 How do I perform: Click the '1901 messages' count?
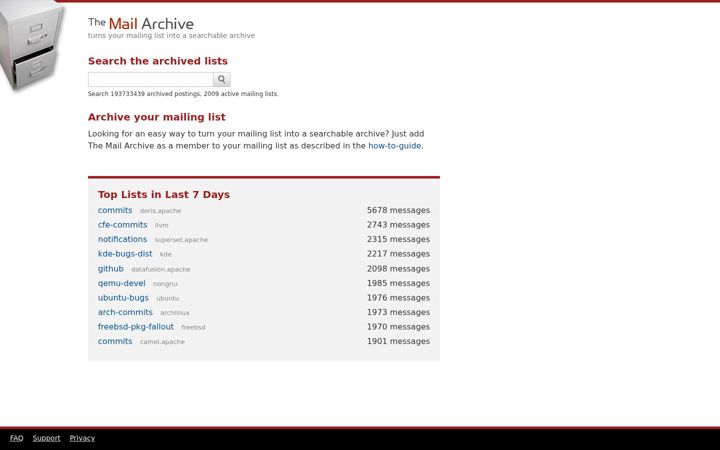click(x=398, y=341)
